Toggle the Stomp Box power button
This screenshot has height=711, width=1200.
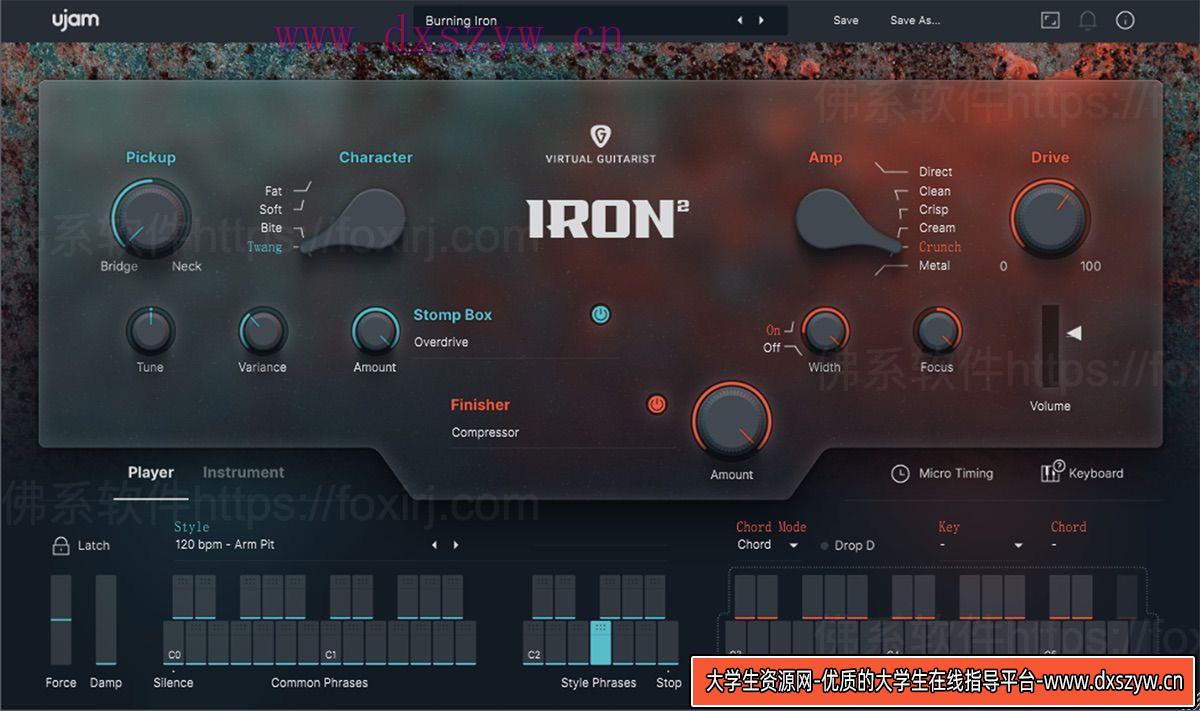(600, 315)
